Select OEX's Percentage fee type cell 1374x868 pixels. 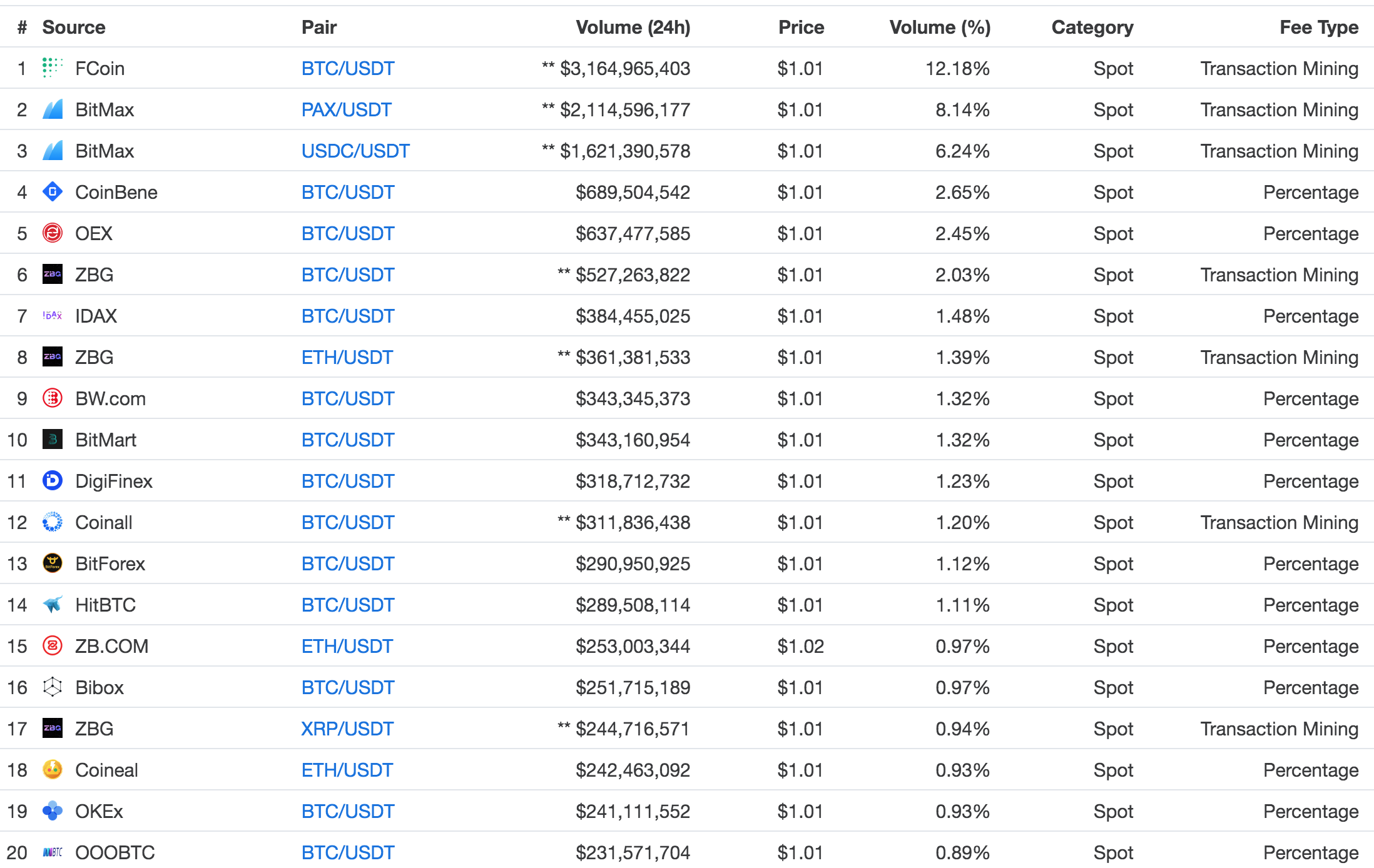pos(1311,233)
